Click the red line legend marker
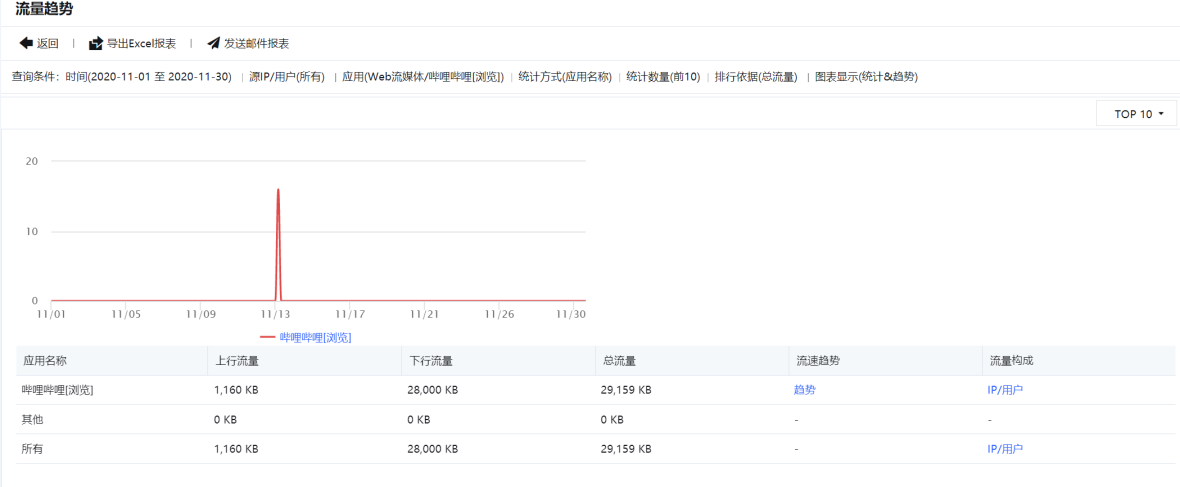Image resolution: width=1180 pixels, height=487 pixels. (267, 338)
